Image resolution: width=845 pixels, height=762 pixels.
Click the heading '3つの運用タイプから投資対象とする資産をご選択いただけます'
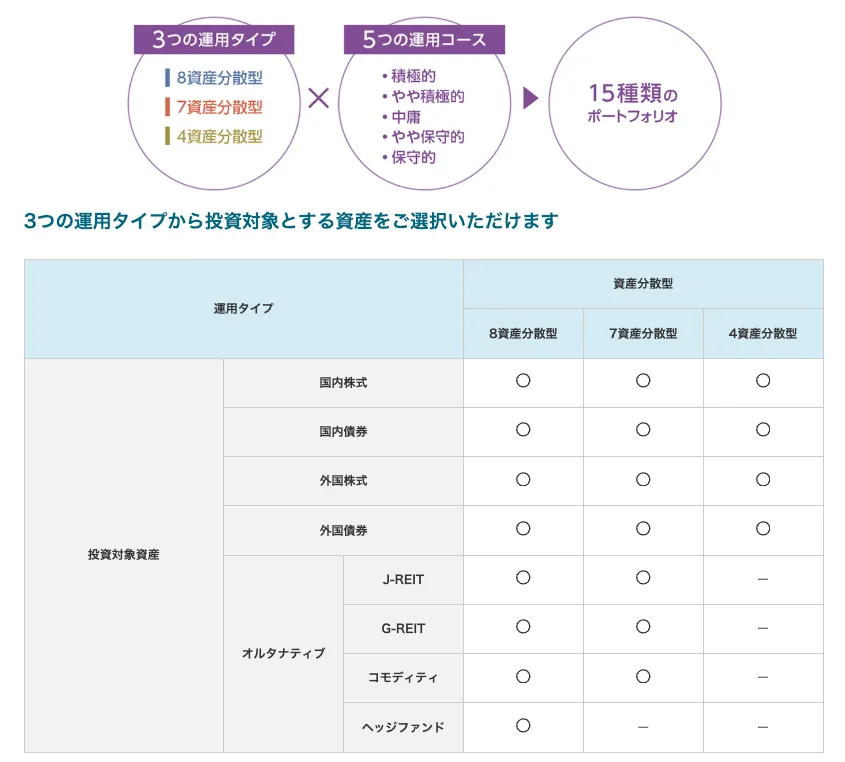click(291, 221)
